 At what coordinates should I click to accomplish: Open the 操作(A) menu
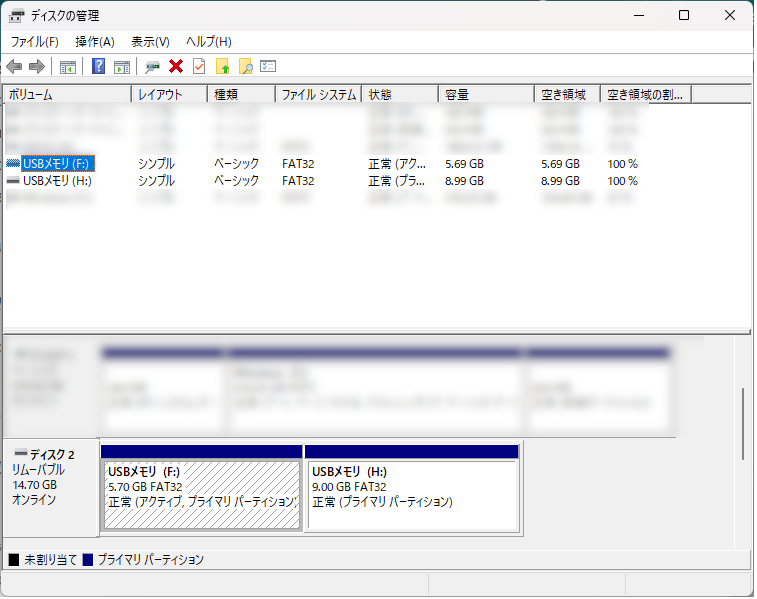click(95, 42)
